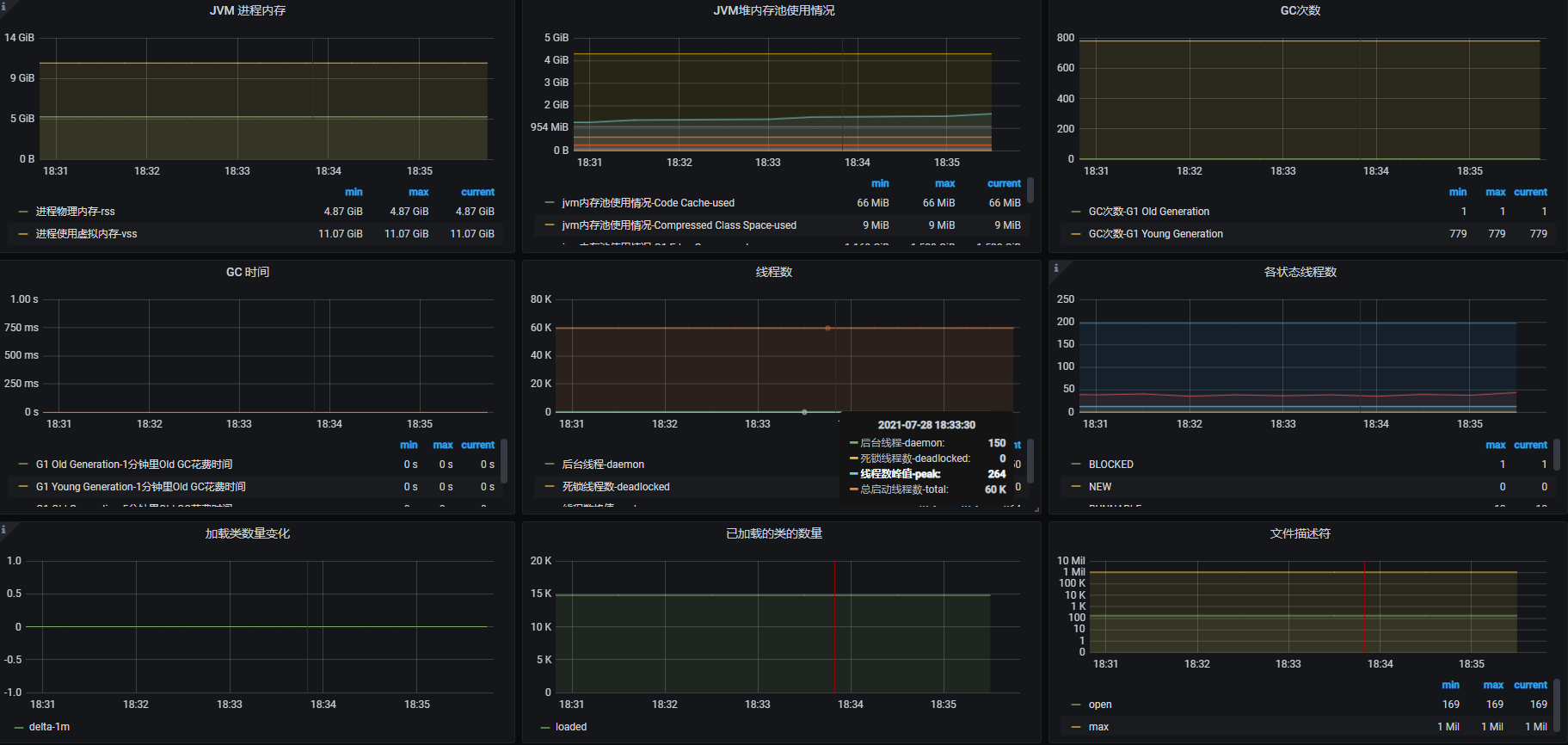
Task: Open the GC 时间 panel title menu
Action: [248, 272]
